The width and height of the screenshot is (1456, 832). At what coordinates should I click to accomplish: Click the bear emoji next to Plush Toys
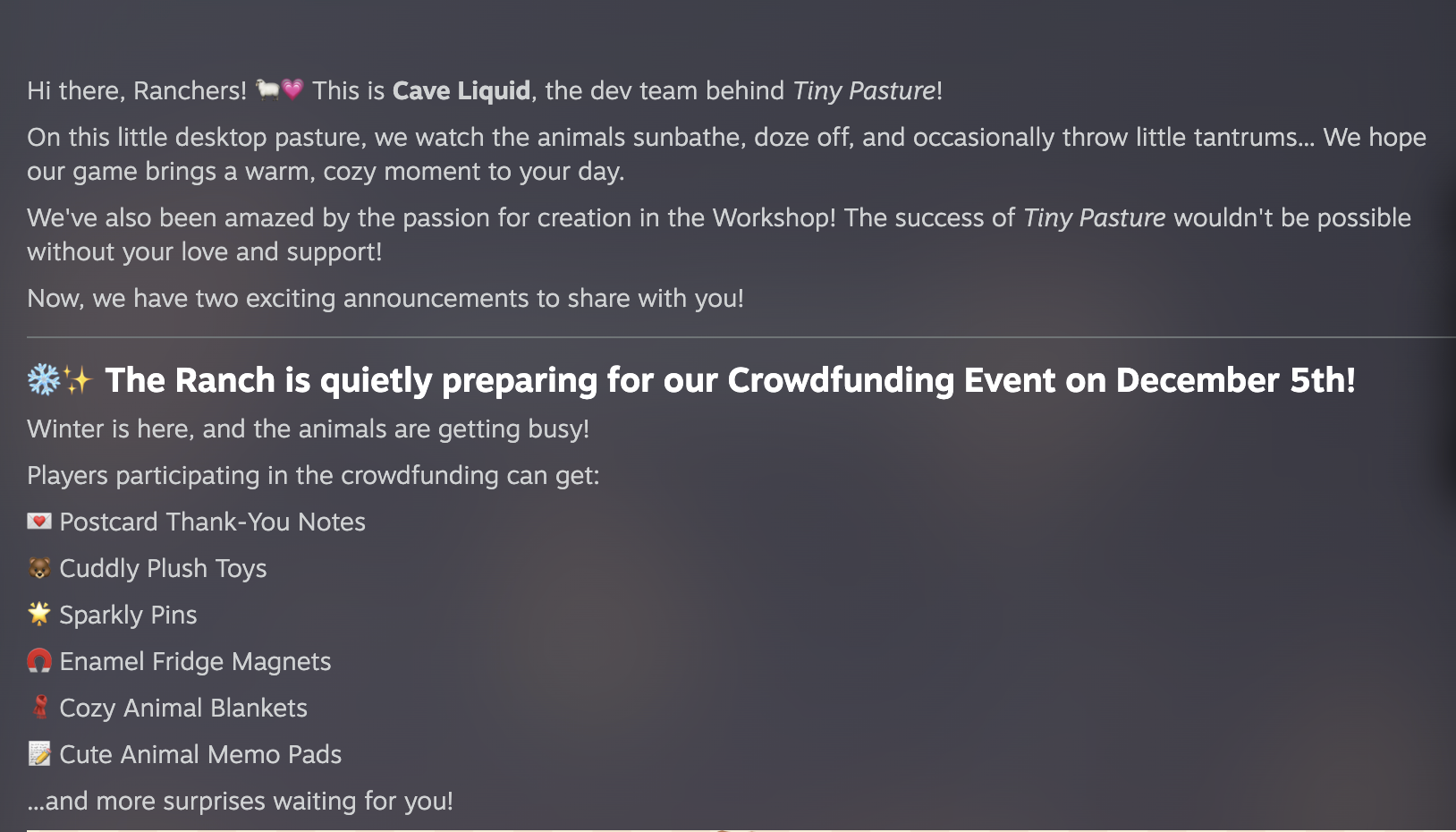tap(39, 568)
